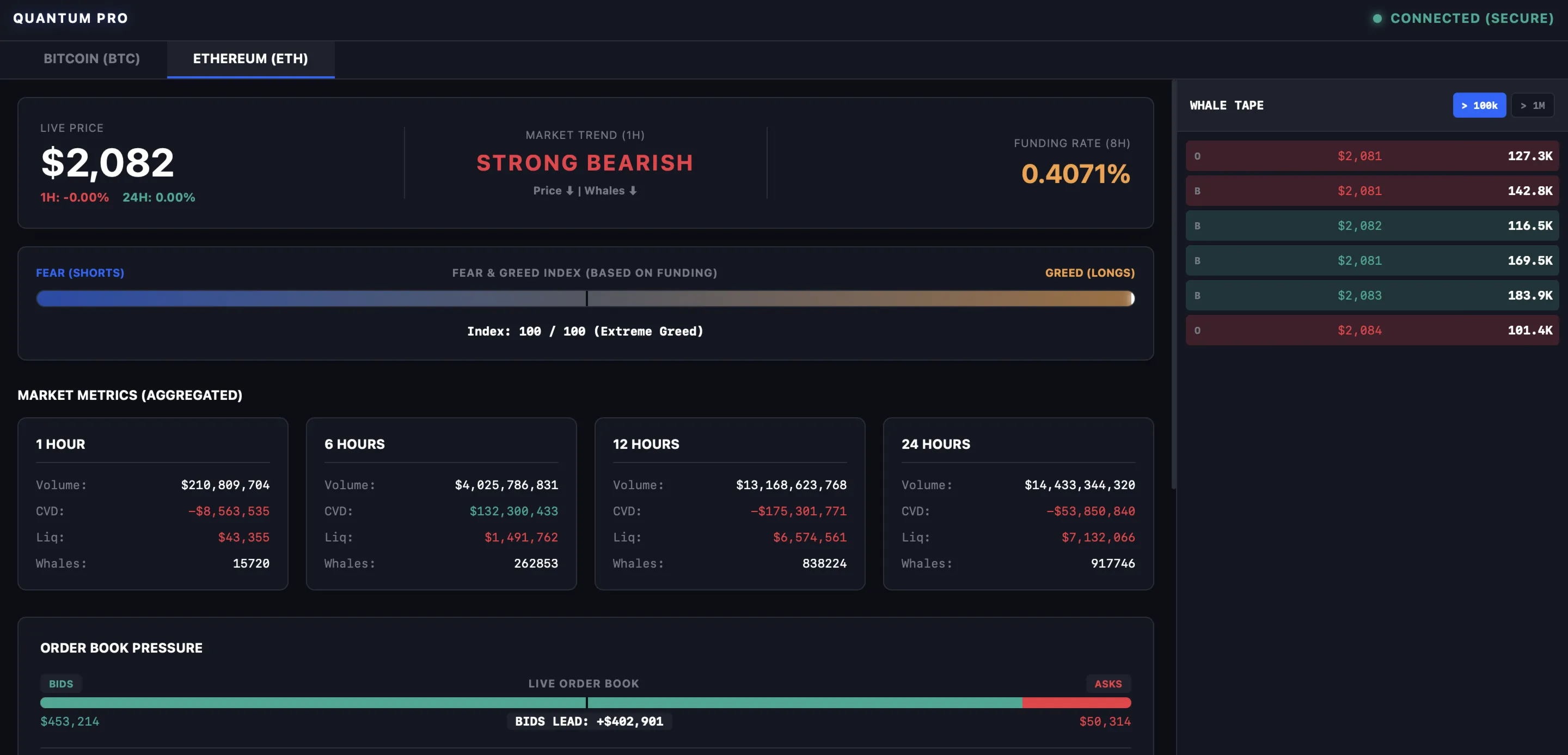Click the BIDS LEAD +$402,901 label
The image size is (1568, 755).
tap(589, 722)
